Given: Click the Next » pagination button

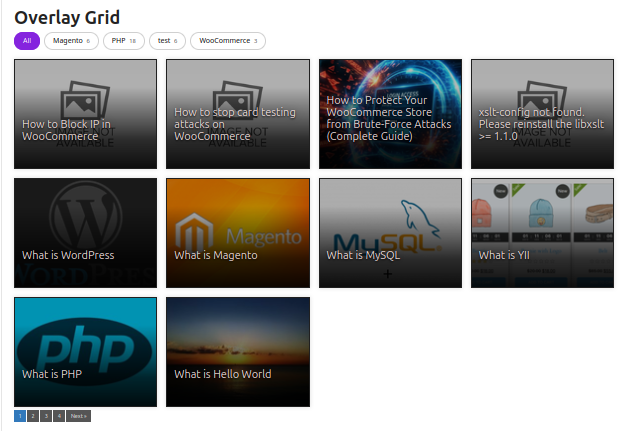Looking at the screenshot, I should (x=79, y=416).
